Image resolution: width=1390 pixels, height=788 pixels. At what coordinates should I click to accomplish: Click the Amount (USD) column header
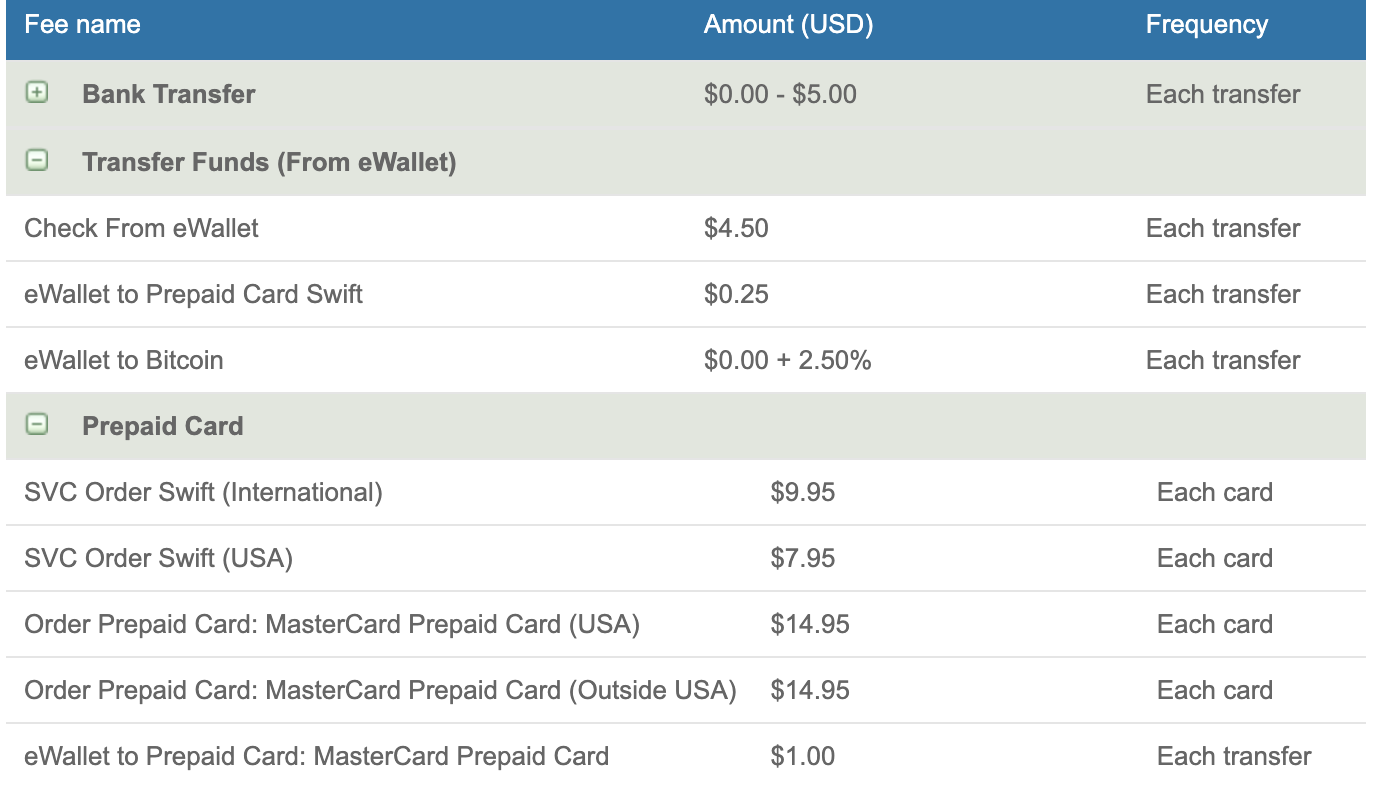coord(788,25)
